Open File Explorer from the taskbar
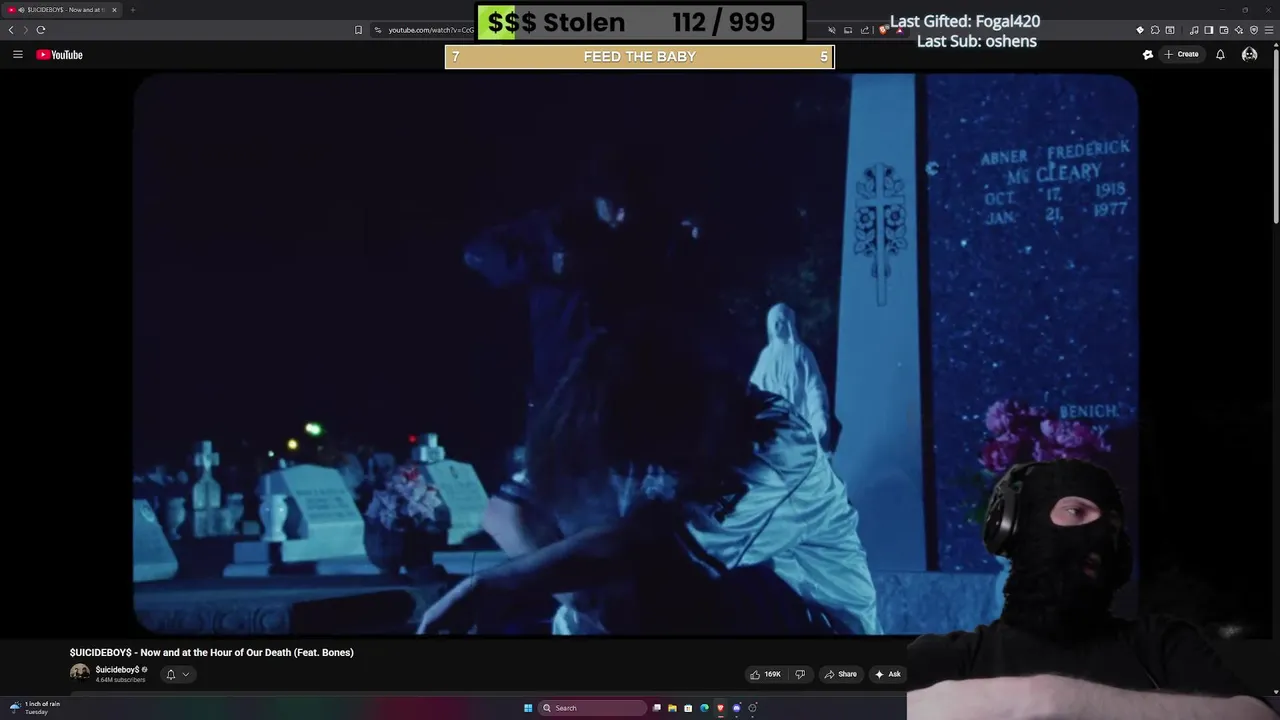Viewport: 1280px width, 720px height. (x=672, y=708)
